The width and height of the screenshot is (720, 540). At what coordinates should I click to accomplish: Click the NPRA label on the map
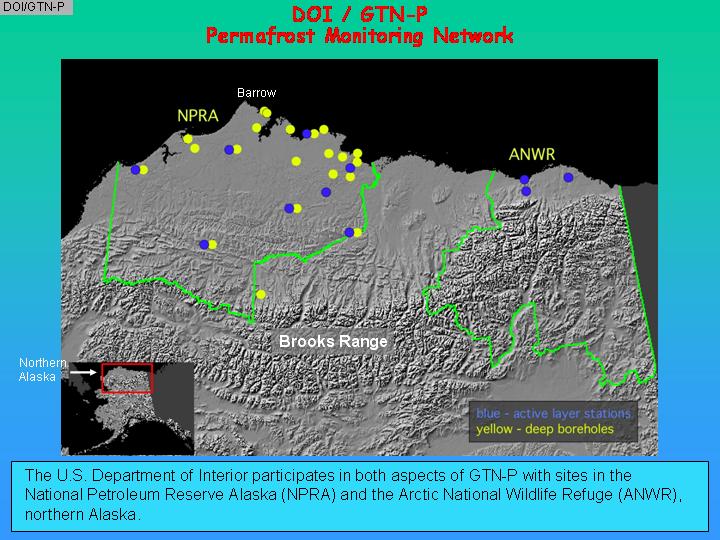pos(198,116)
